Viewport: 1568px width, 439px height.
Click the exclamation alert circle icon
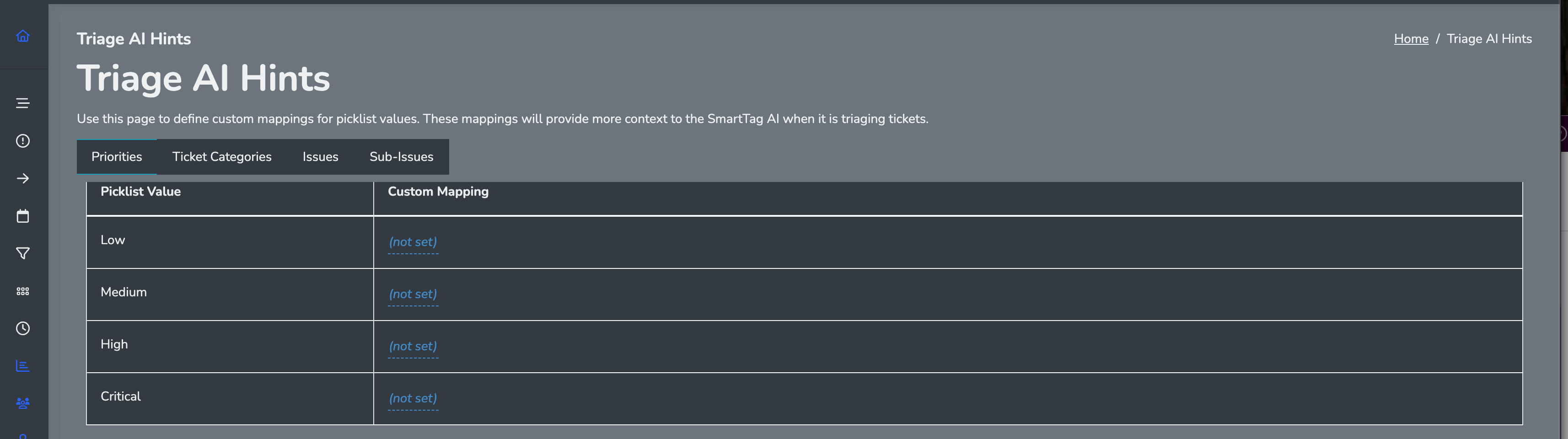pos(22,141)
